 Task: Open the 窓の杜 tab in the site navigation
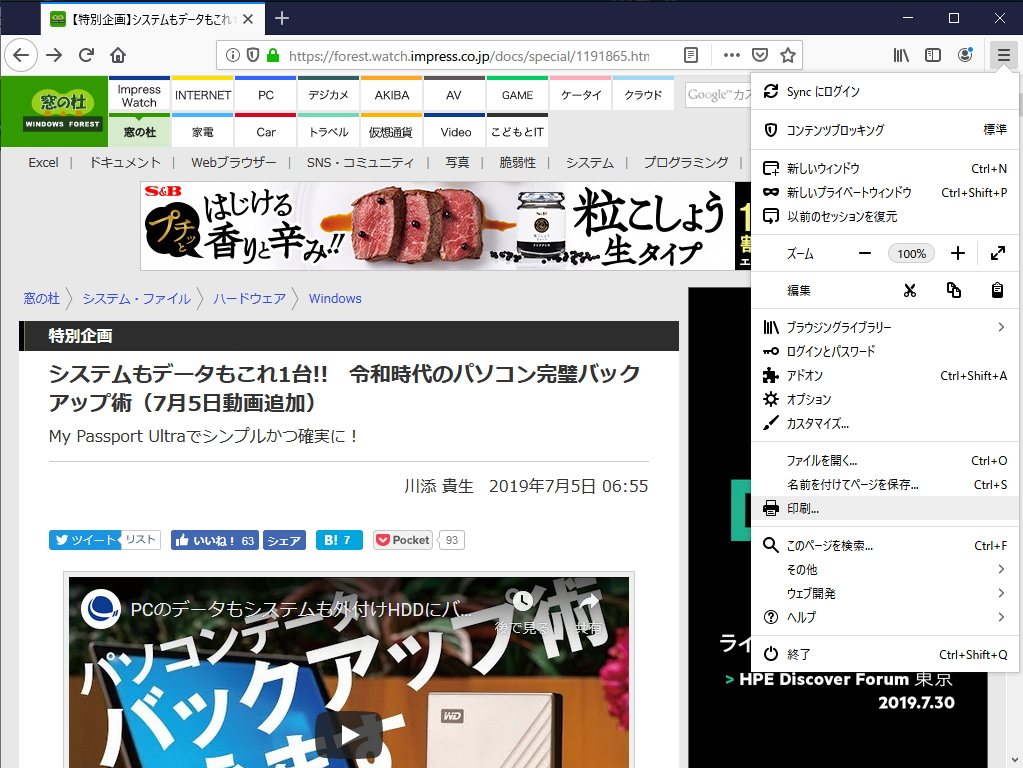[x=139, y=130]
